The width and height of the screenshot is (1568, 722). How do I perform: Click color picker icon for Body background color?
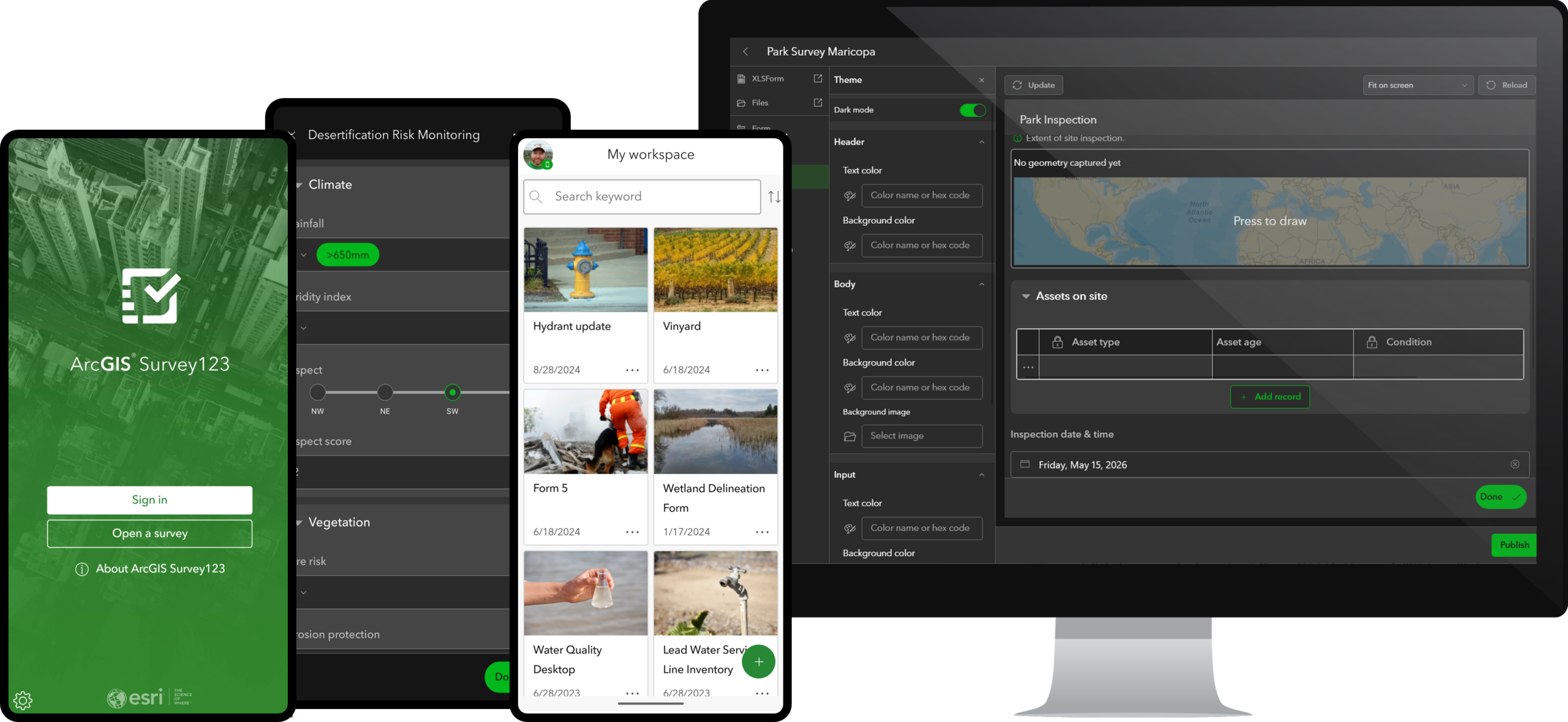coord(850,388)
